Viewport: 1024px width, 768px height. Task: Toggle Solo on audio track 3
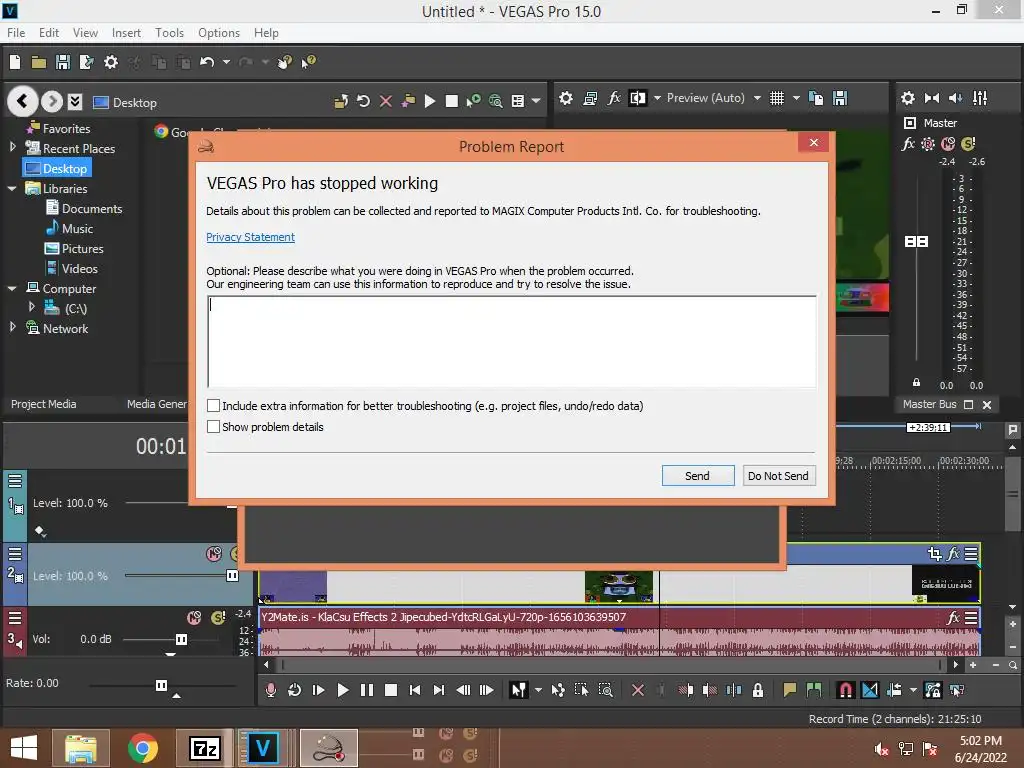click(x=218, y=617)
